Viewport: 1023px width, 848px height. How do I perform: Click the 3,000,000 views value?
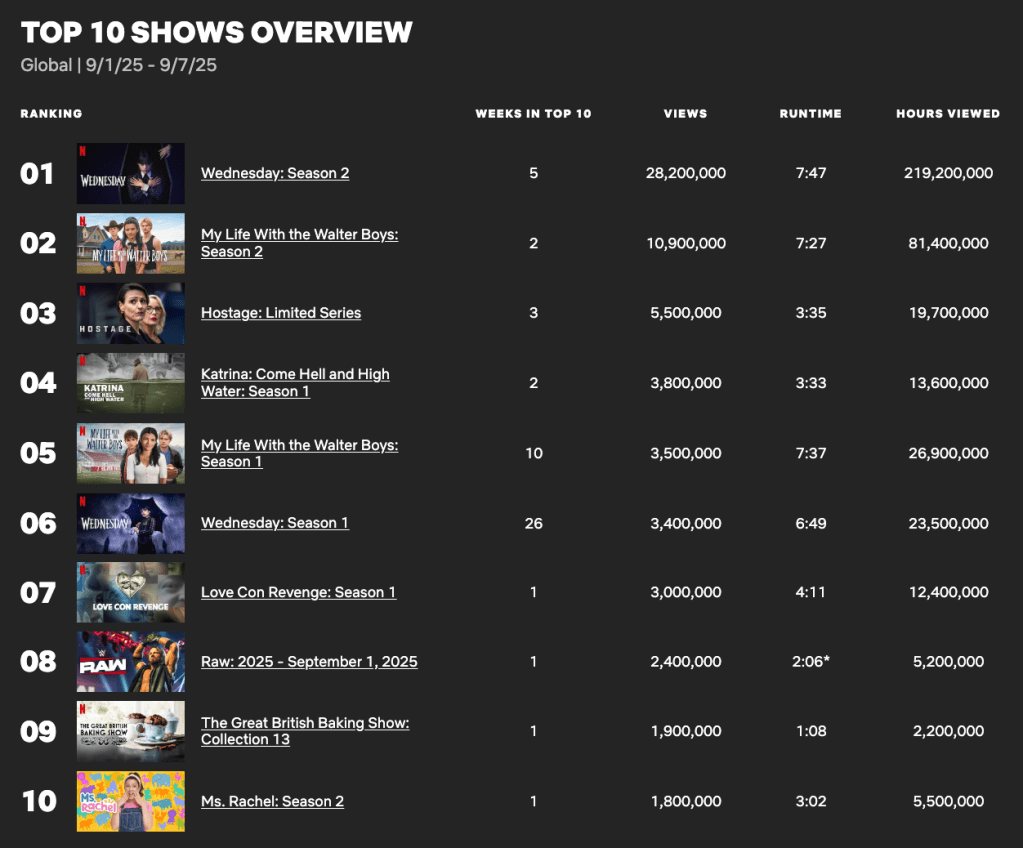686,592
